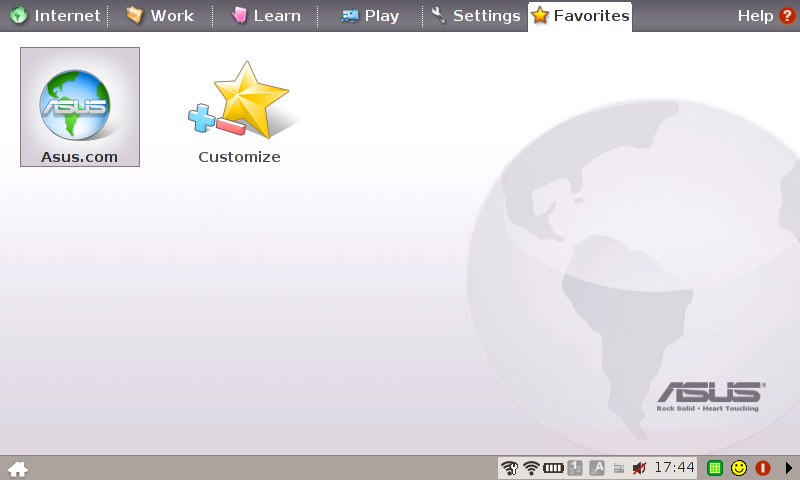The width and height of the screenshot is (800, 480).
Task: Click the home icon in the taskbar
Action: click(x=18, y=469)
